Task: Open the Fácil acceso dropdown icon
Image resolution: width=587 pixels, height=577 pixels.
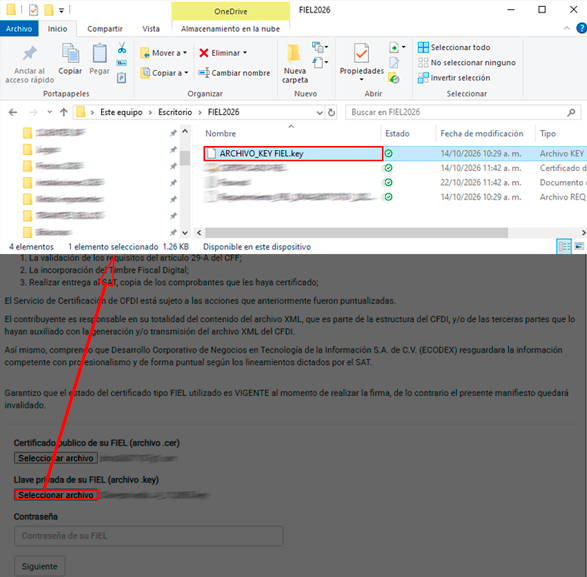Action: tap(320, 62)
